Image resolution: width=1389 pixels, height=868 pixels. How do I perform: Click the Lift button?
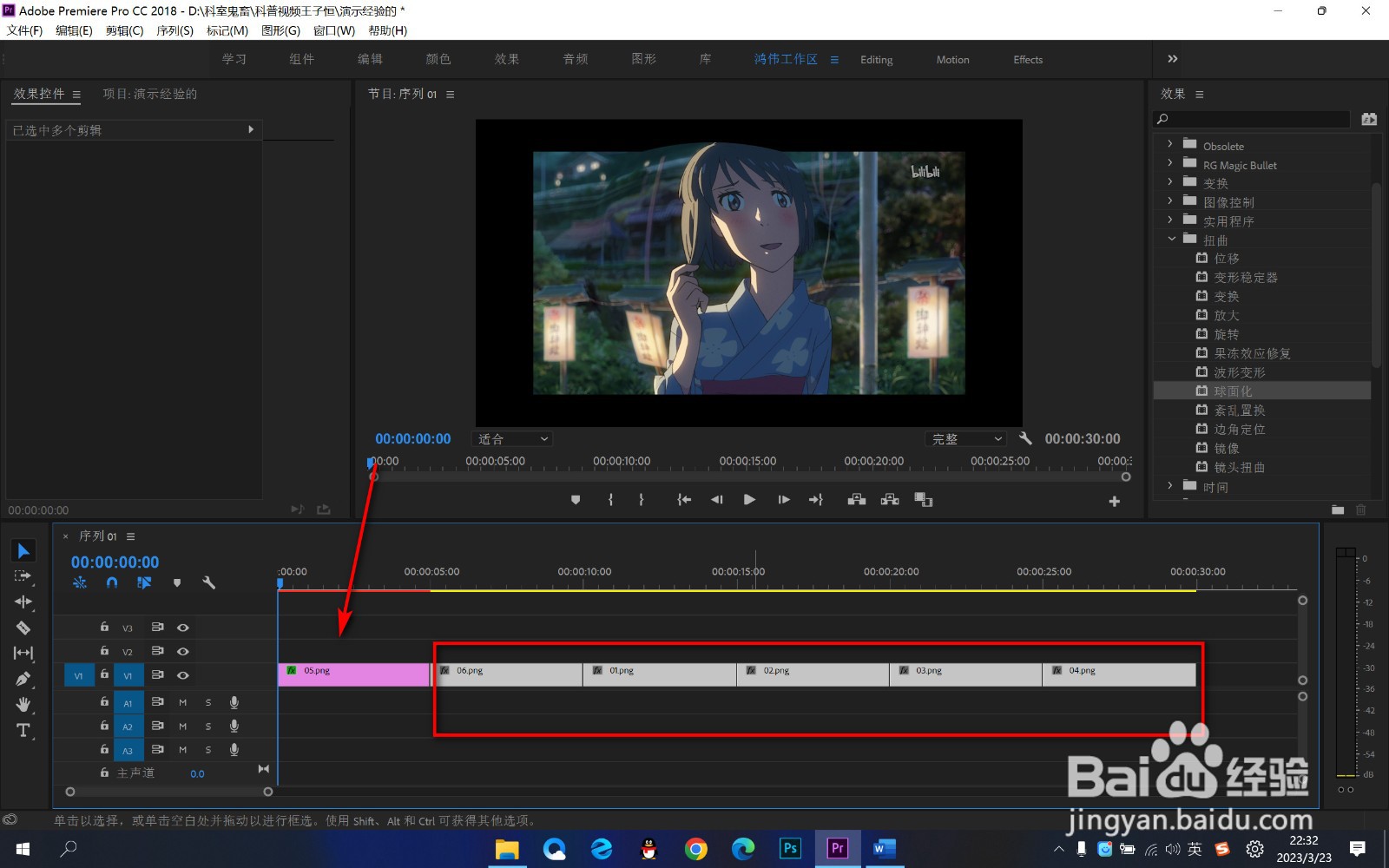click(x=857, y=500)
